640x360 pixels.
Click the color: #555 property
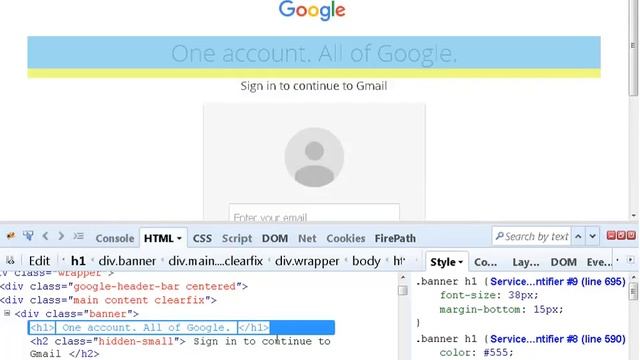(x=476, y=352)
